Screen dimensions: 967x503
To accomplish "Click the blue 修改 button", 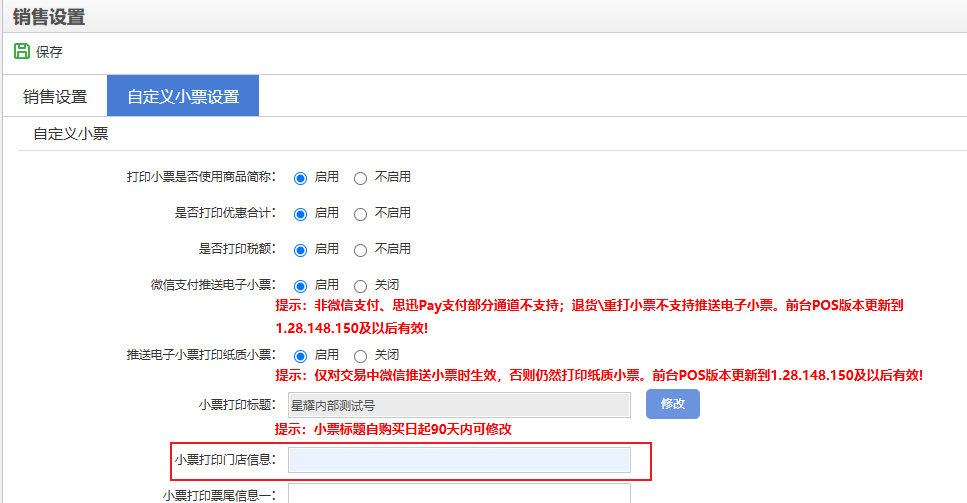I will click(x=672, y=404).
